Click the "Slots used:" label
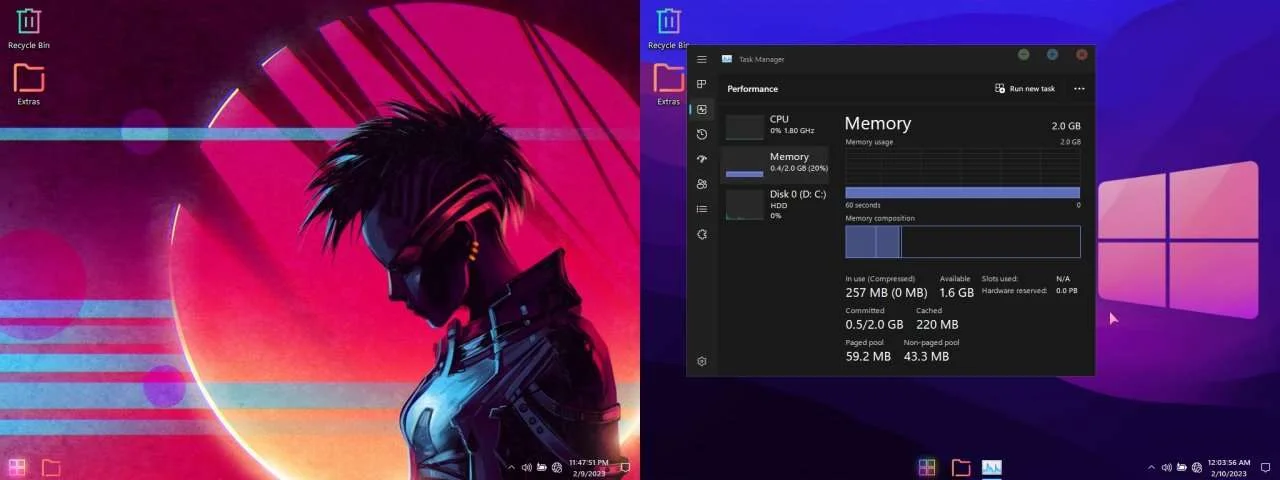The width and height of the screenshot is (1280, 480). click(1000, 278)
